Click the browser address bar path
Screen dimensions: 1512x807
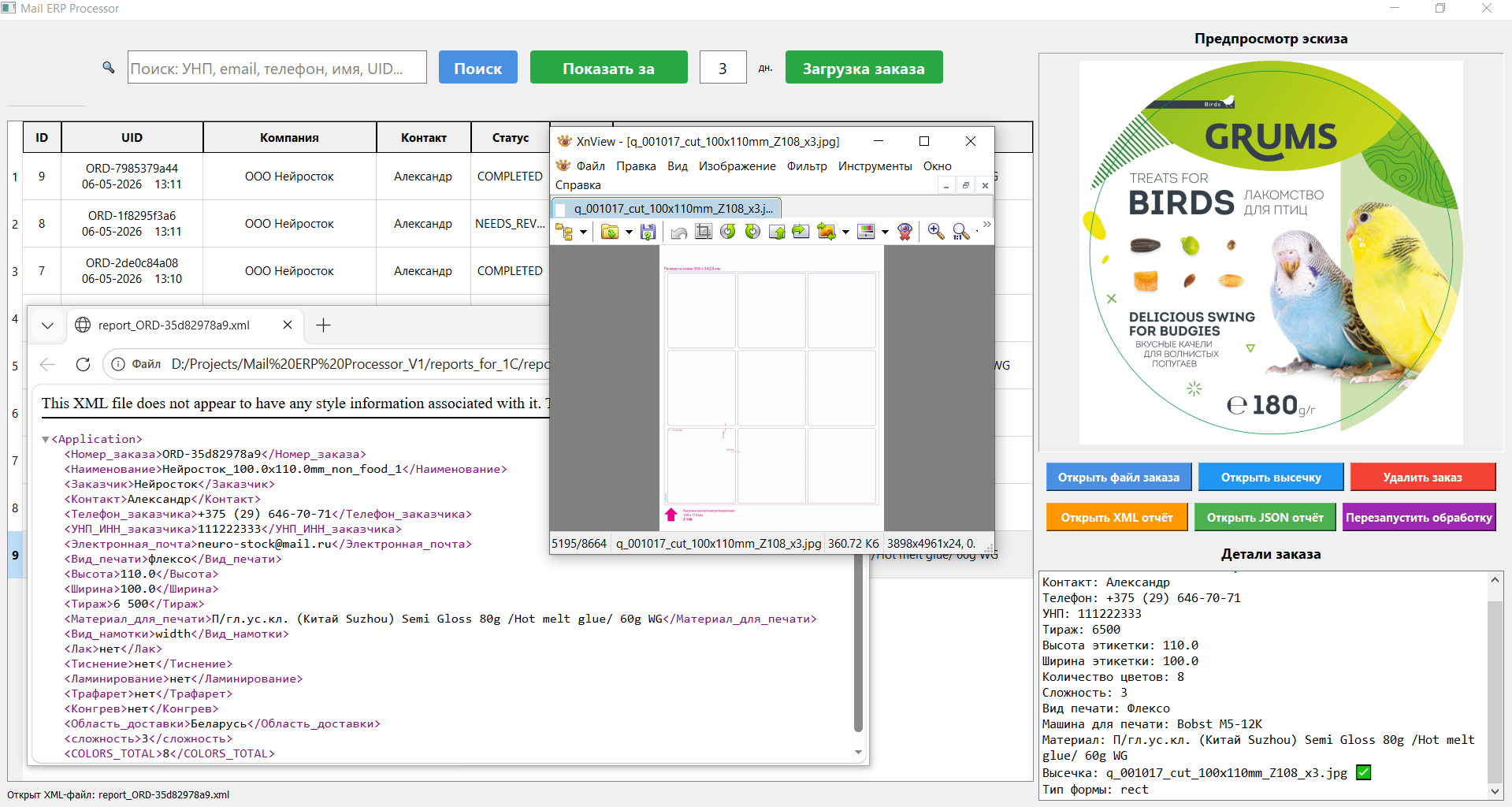click(360, 364)
